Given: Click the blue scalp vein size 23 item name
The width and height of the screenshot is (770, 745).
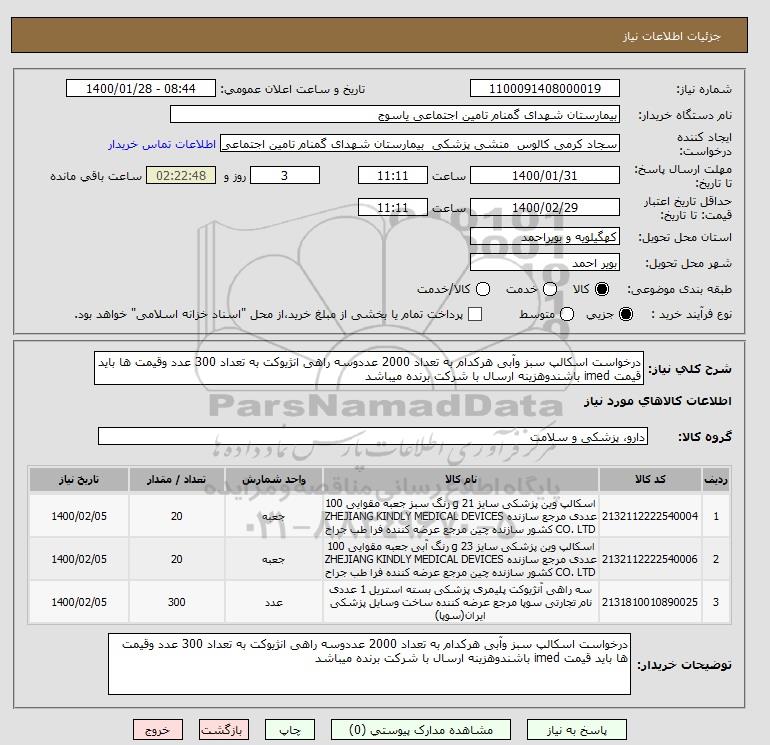Looking at the screenshot, I should pyautogui.click(x=461, y=559).
